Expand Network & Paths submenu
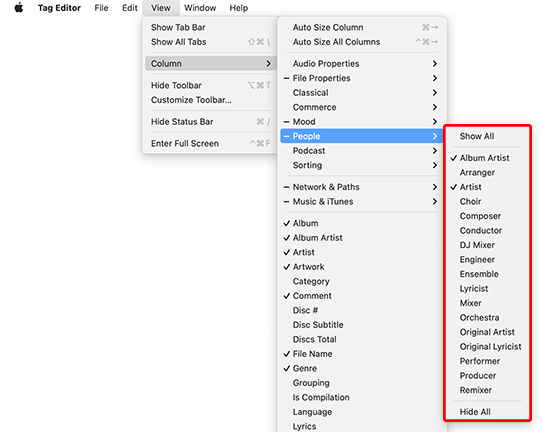Screen dimensions: 543x432 point(362,187)
